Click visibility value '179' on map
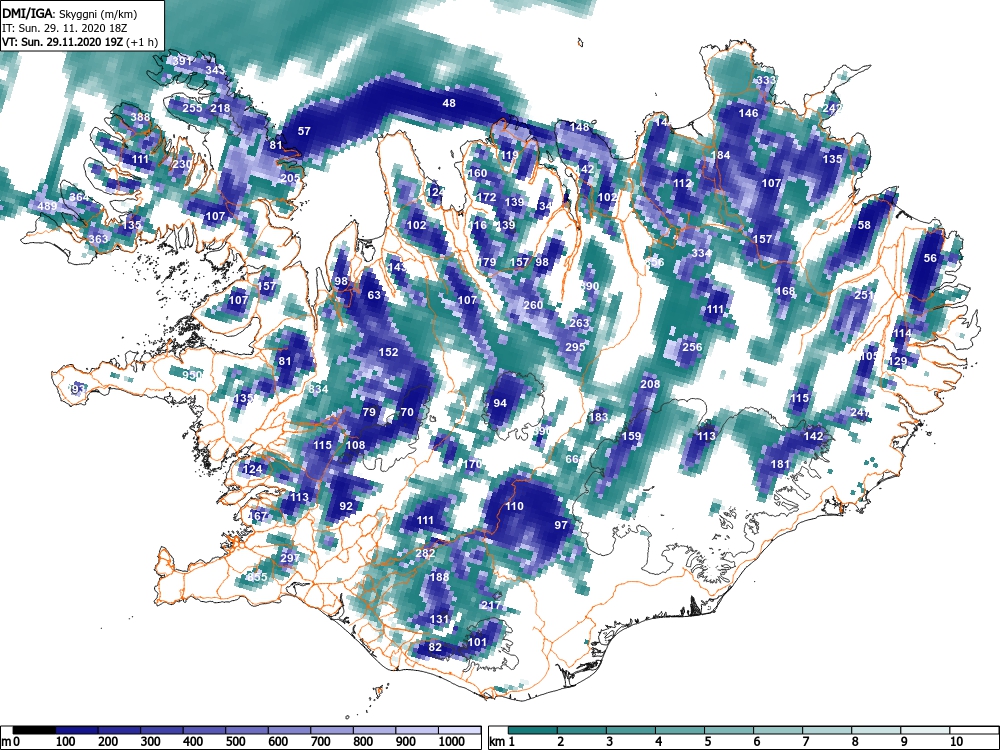The width and height of the screenshot is (1000, 750). [486, 262]
